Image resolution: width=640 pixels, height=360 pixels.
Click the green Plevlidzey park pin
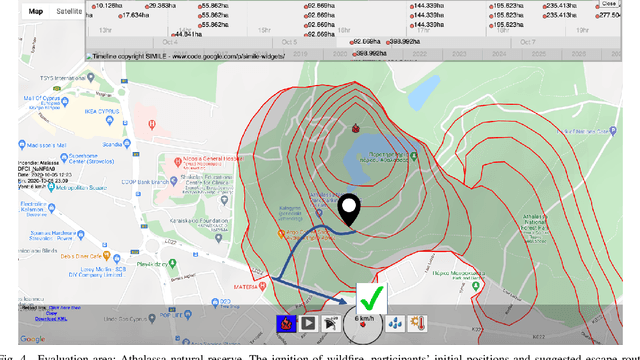tap(172, 263)
